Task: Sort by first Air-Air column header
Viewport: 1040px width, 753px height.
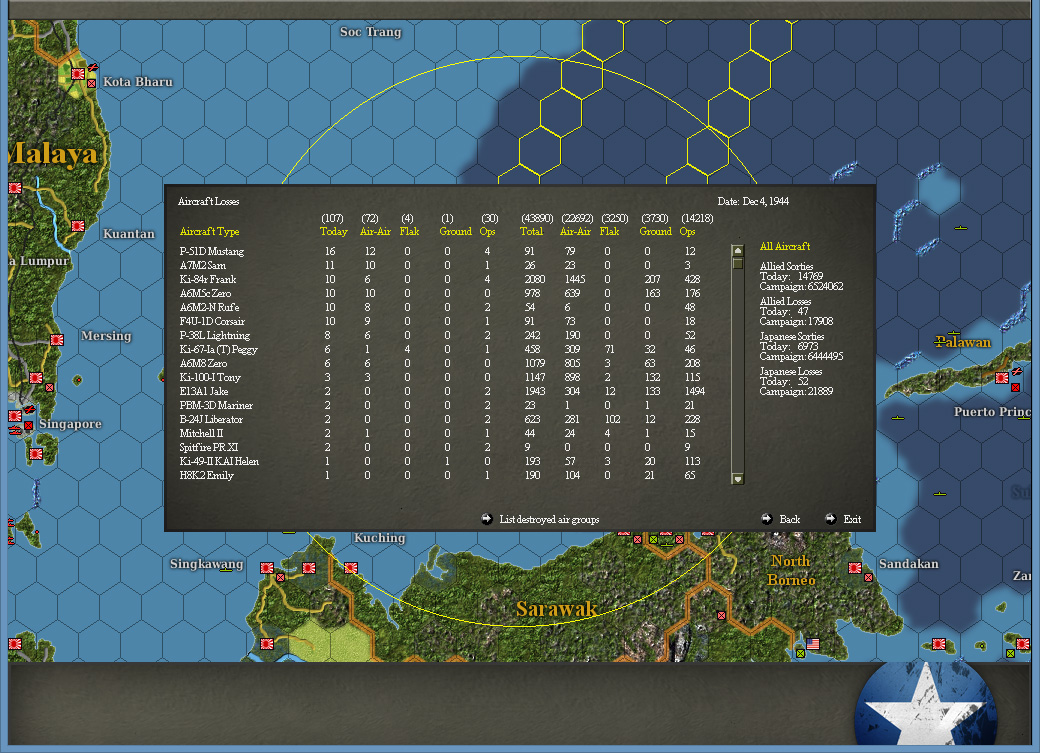Action: coord(375,232)
